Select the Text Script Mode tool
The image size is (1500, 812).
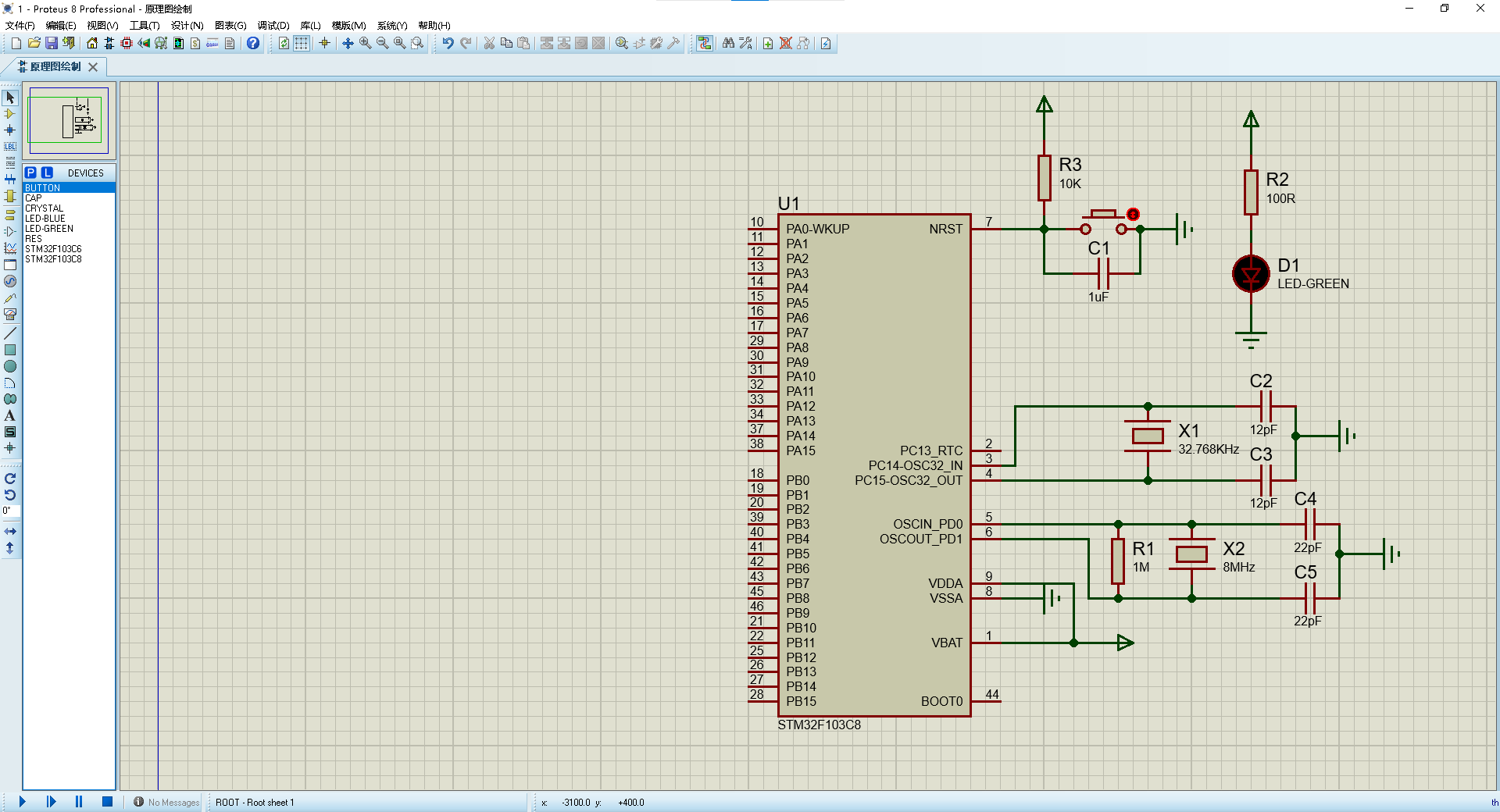[10, 163]
